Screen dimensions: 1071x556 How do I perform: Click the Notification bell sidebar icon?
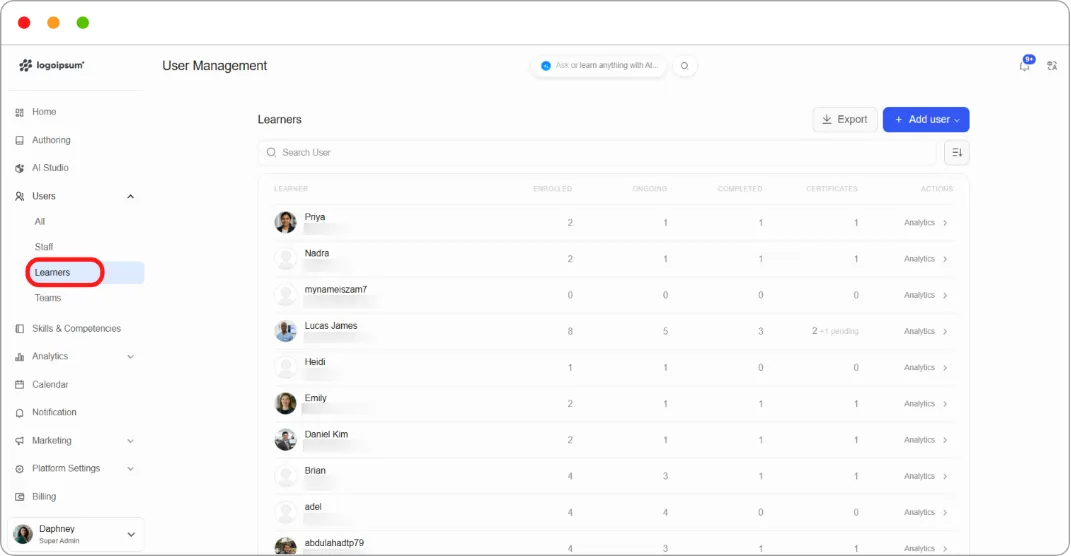pyautogui.click(x=19, y=413)
